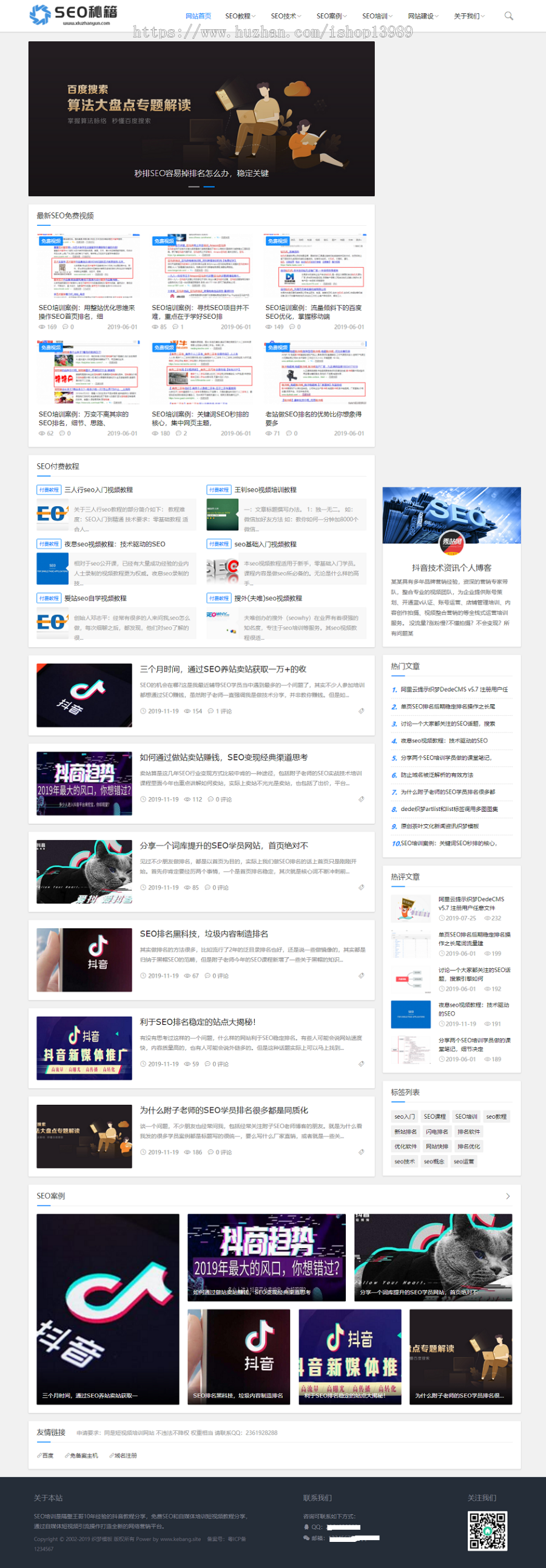Open hot article dede织梦artlist和list标签
The image size is (546, 1568).
[x=450, y=809]
